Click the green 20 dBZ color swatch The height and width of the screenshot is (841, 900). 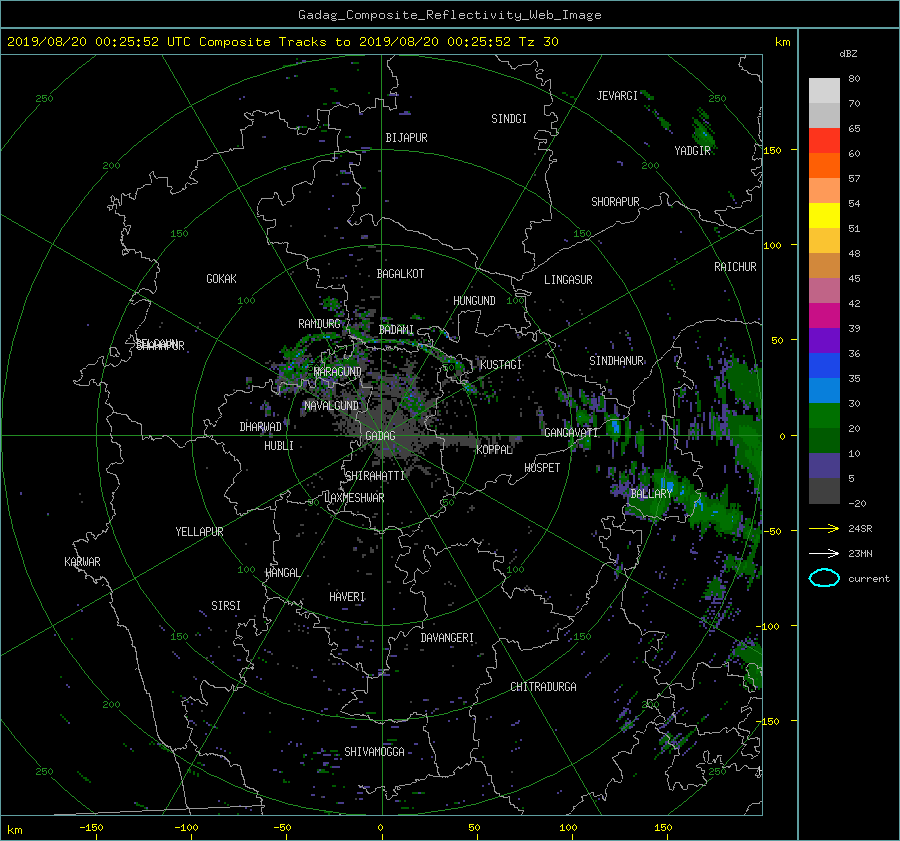(x=824, y=416)
